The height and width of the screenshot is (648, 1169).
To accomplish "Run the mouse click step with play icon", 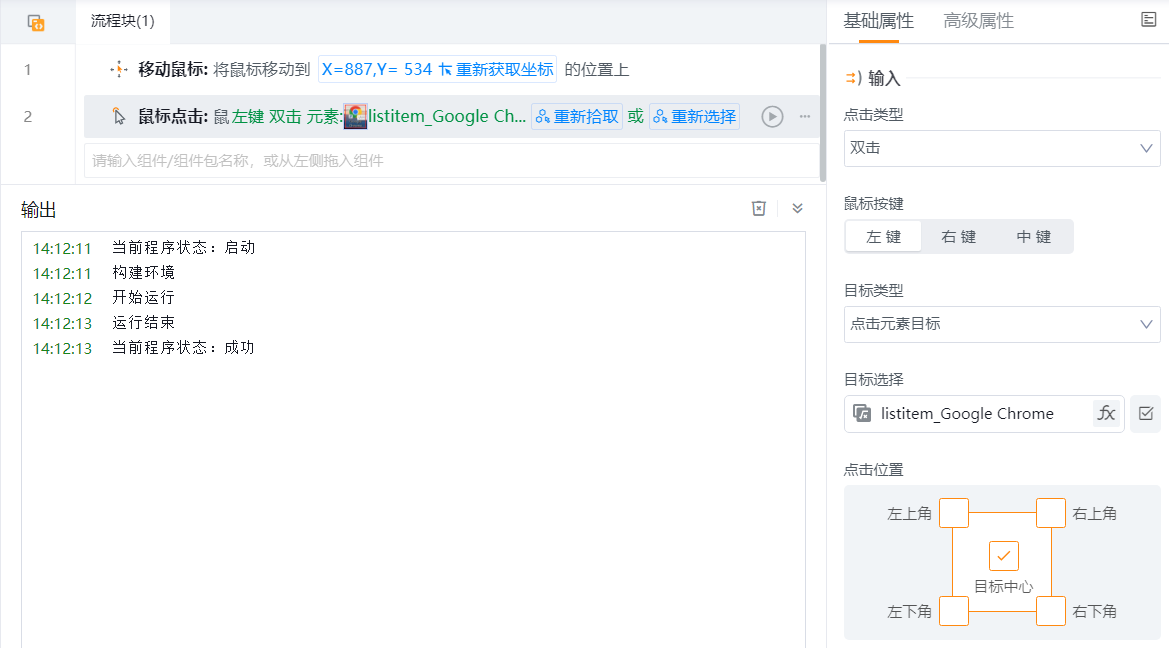I will point(772,117).
